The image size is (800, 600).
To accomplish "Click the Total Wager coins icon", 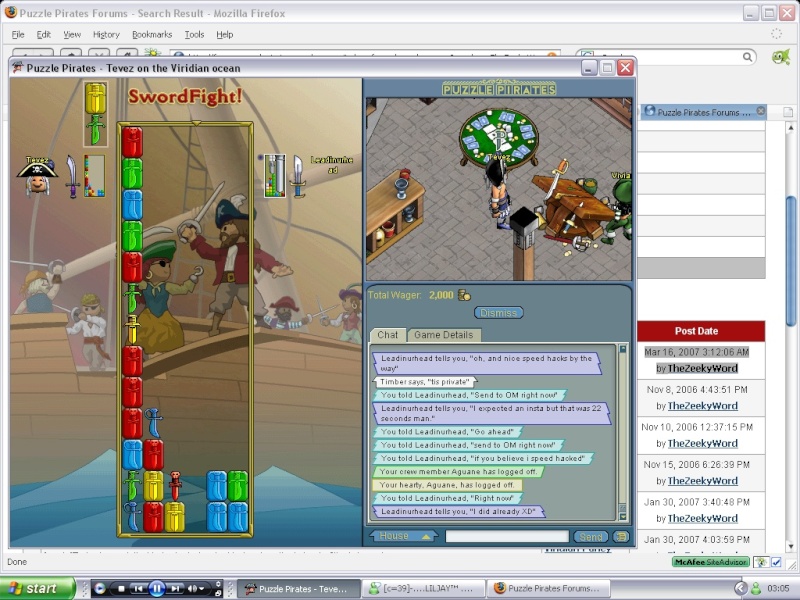I will pos(464,295).
